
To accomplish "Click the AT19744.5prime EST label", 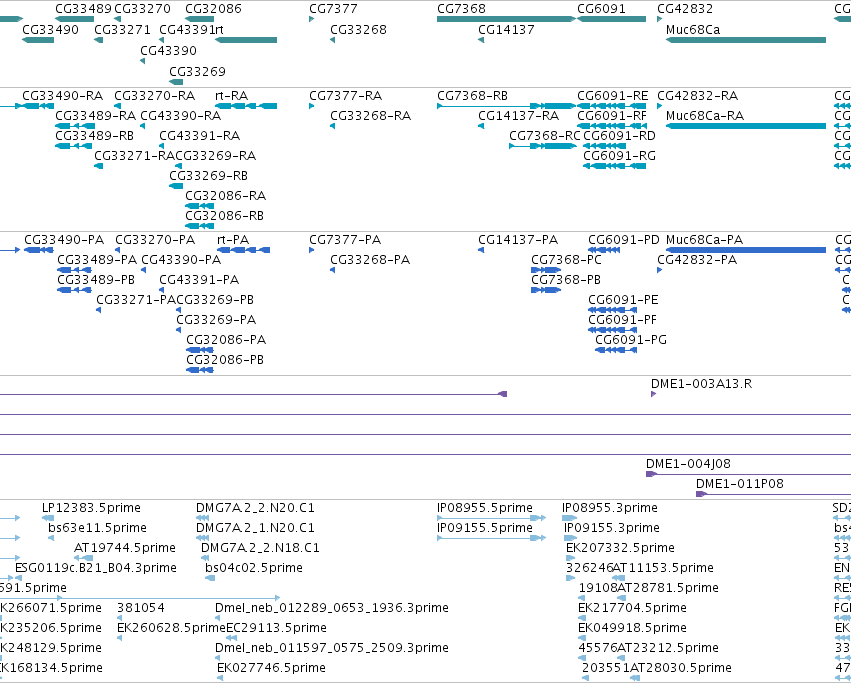I will click(125, 547).
